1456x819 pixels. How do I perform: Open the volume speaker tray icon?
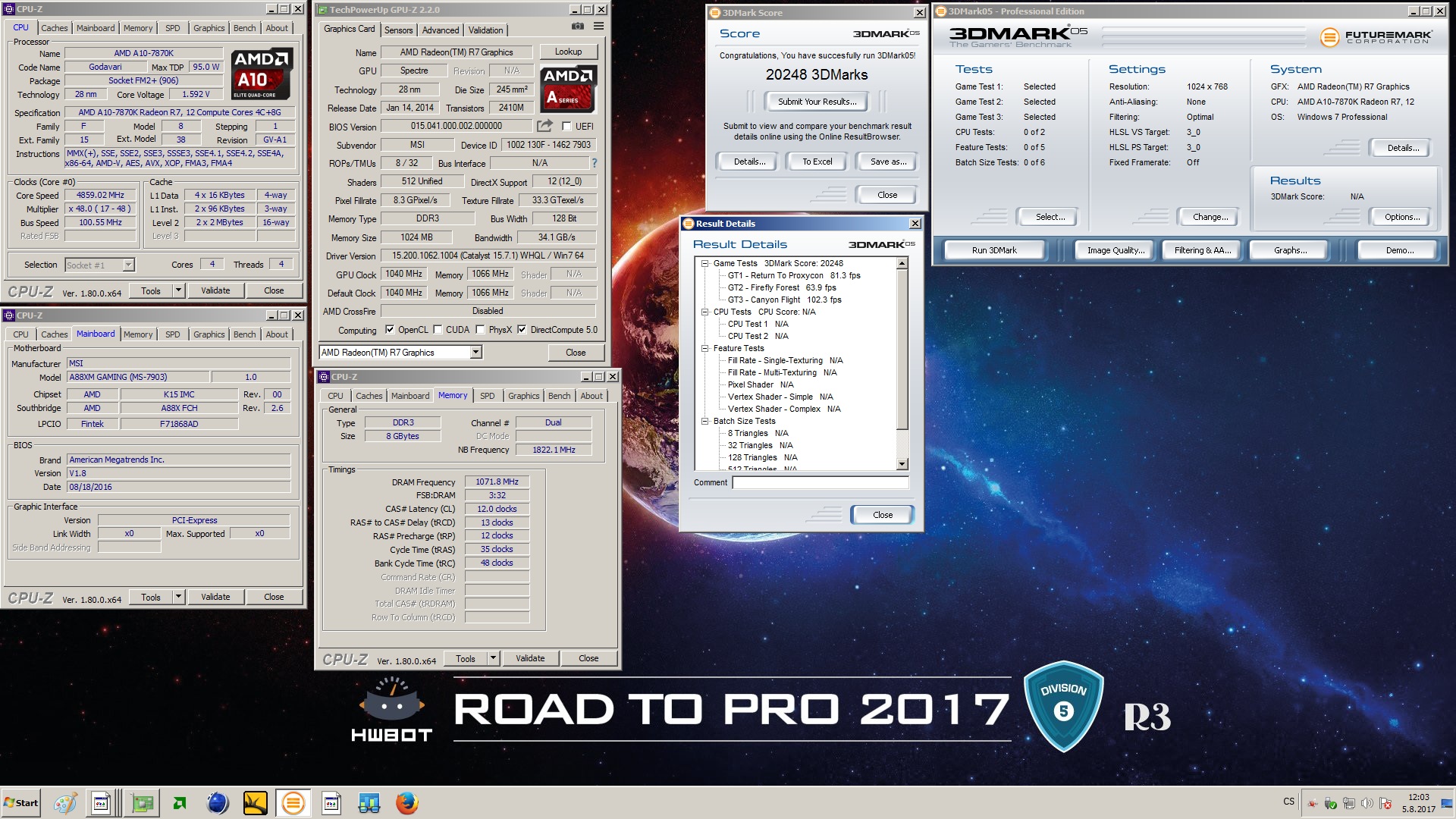point(1367,803)
